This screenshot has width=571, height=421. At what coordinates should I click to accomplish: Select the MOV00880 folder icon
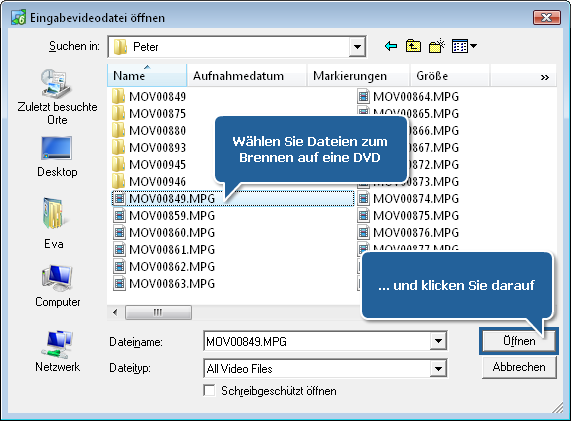[x=119, y=130]
